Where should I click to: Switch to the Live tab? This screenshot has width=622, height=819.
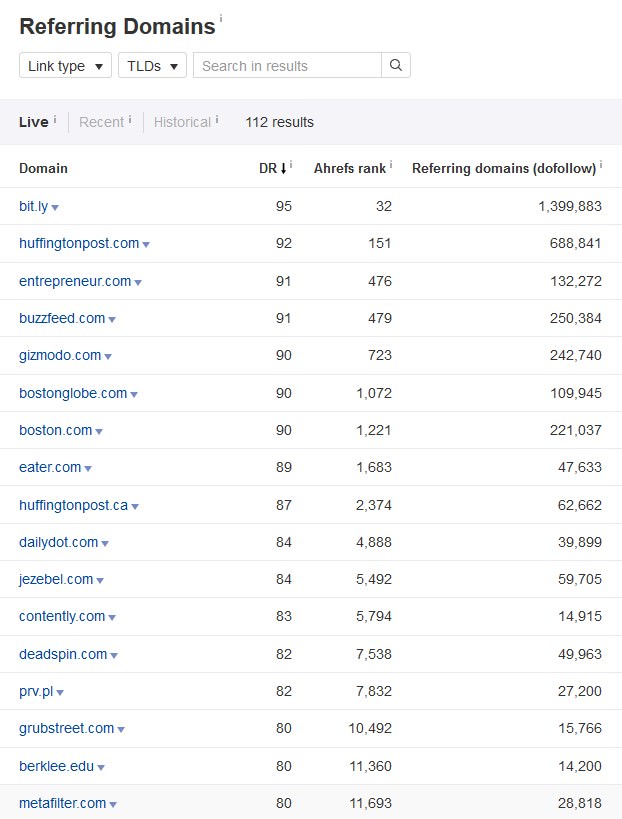click(33, 122)
